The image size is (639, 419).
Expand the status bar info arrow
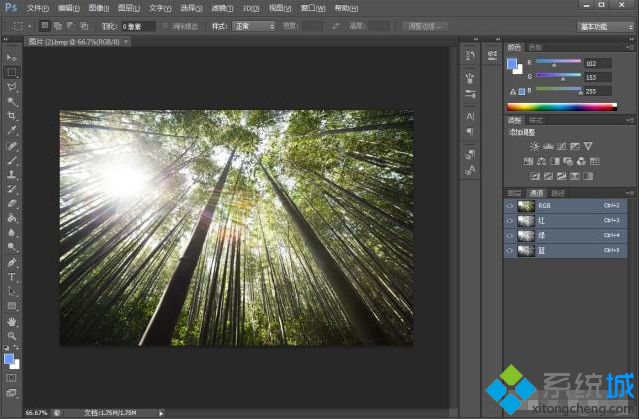[161, 413]
